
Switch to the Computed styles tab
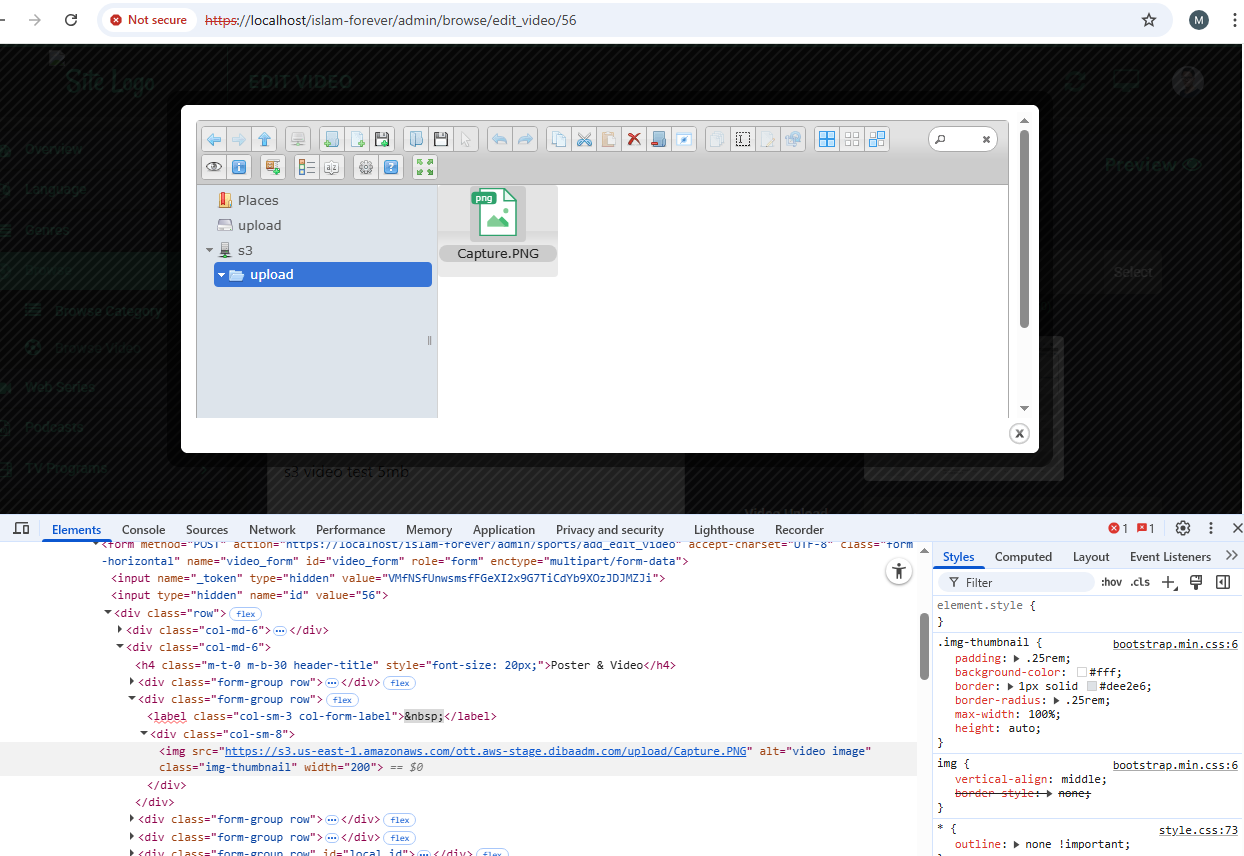tap(1023, 557)
